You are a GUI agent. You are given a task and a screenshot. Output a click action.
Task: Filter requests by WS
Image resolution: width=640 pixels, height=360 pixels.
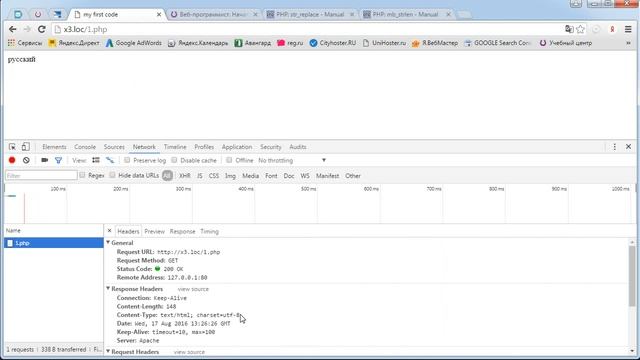[305, 176]
